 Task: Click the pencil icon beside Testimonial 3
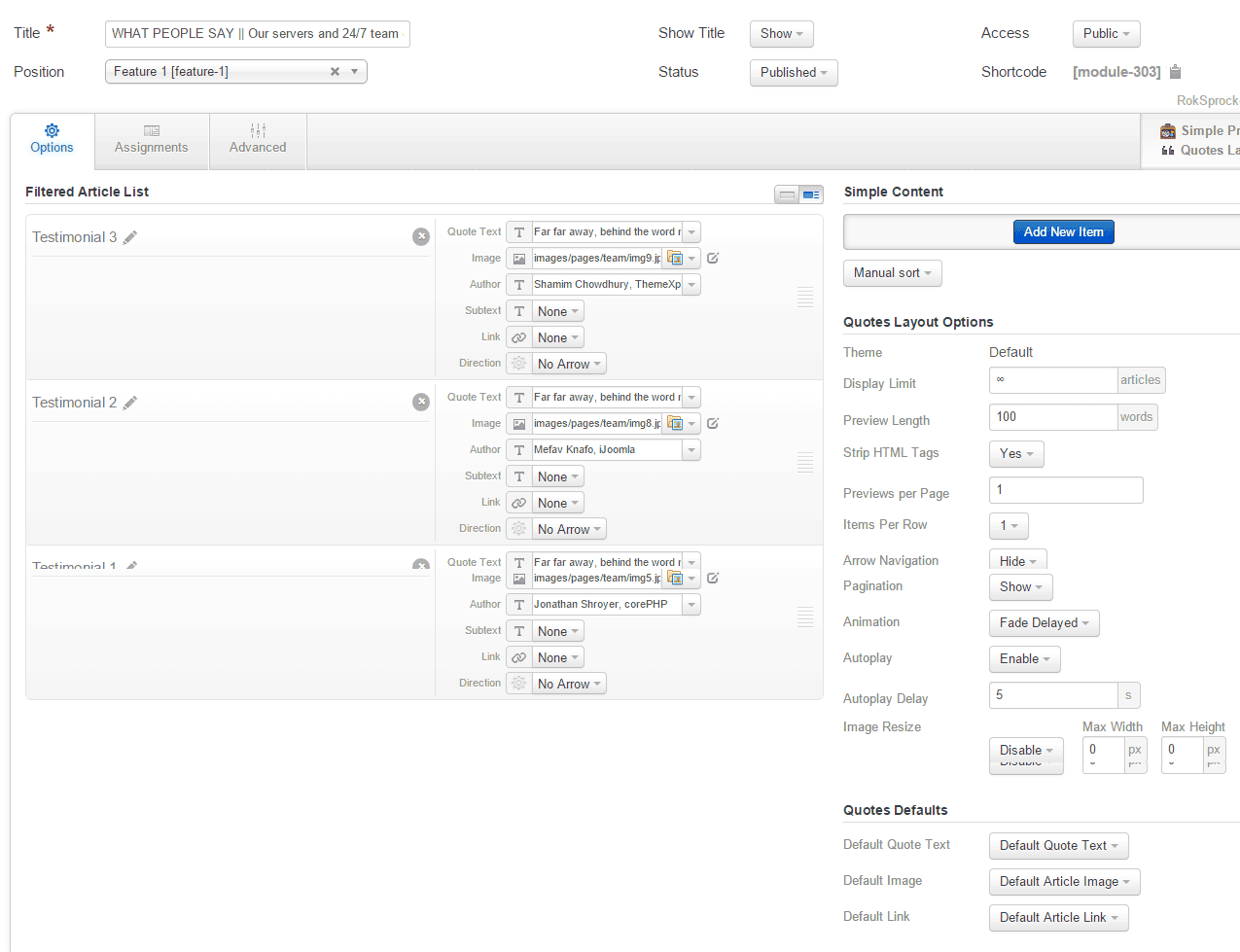(130, 237)
